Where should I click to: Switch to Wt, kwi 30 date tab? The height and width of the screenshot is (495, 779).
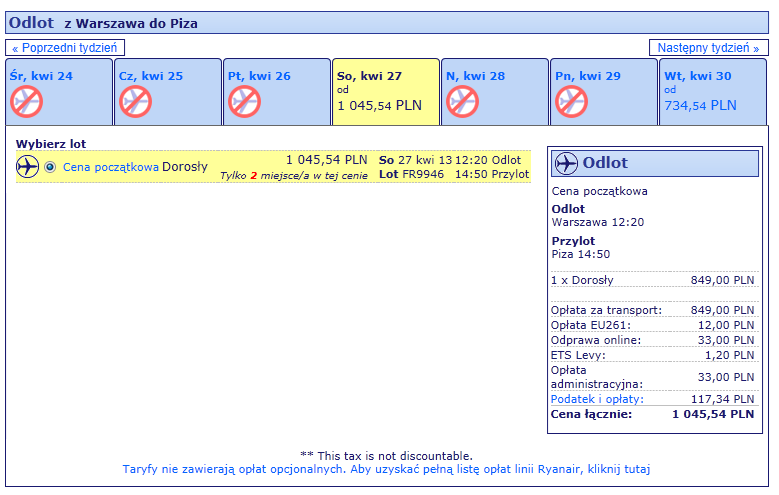(713, 91)
